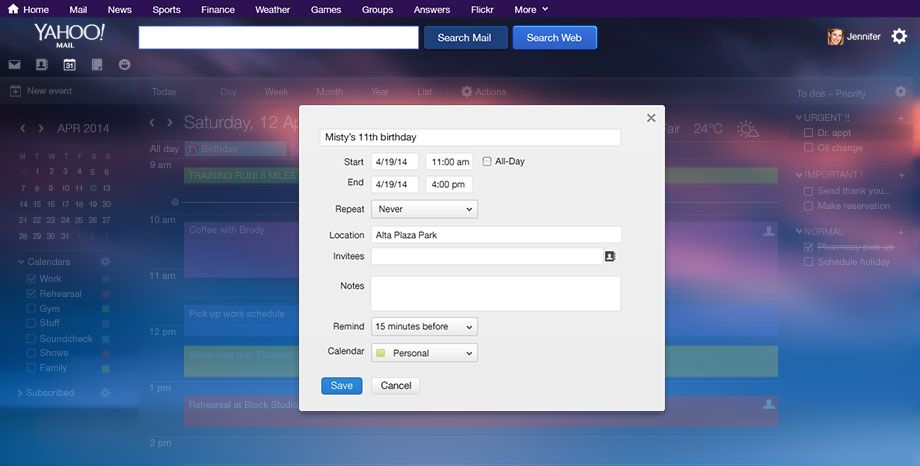
Task: Go to previous day arrow beside Saturday
Action: pos(152,122)
